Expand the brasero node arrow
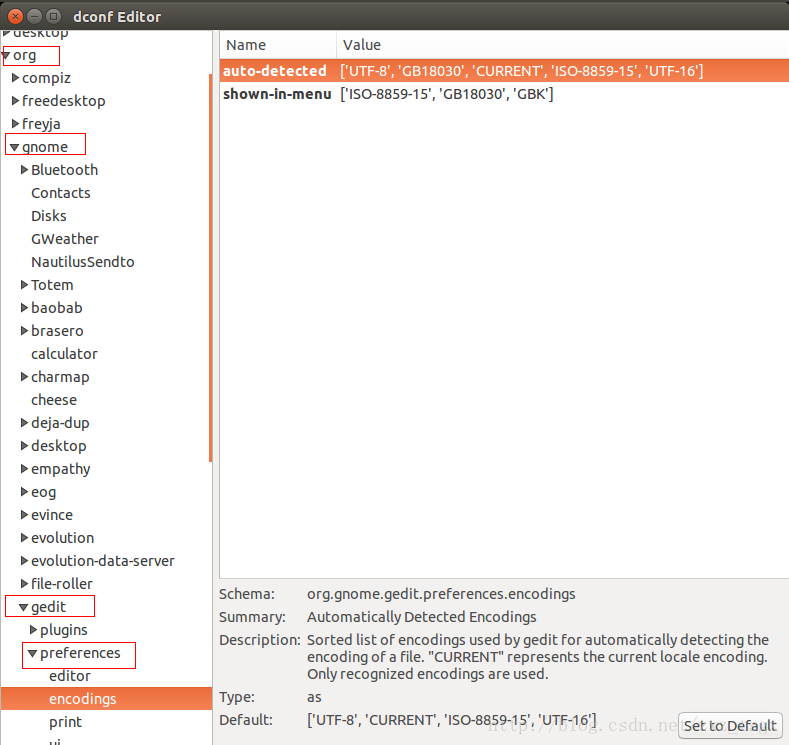Viewport: 789px width, 745px height. pyautogui.click(x=24, y=330)
